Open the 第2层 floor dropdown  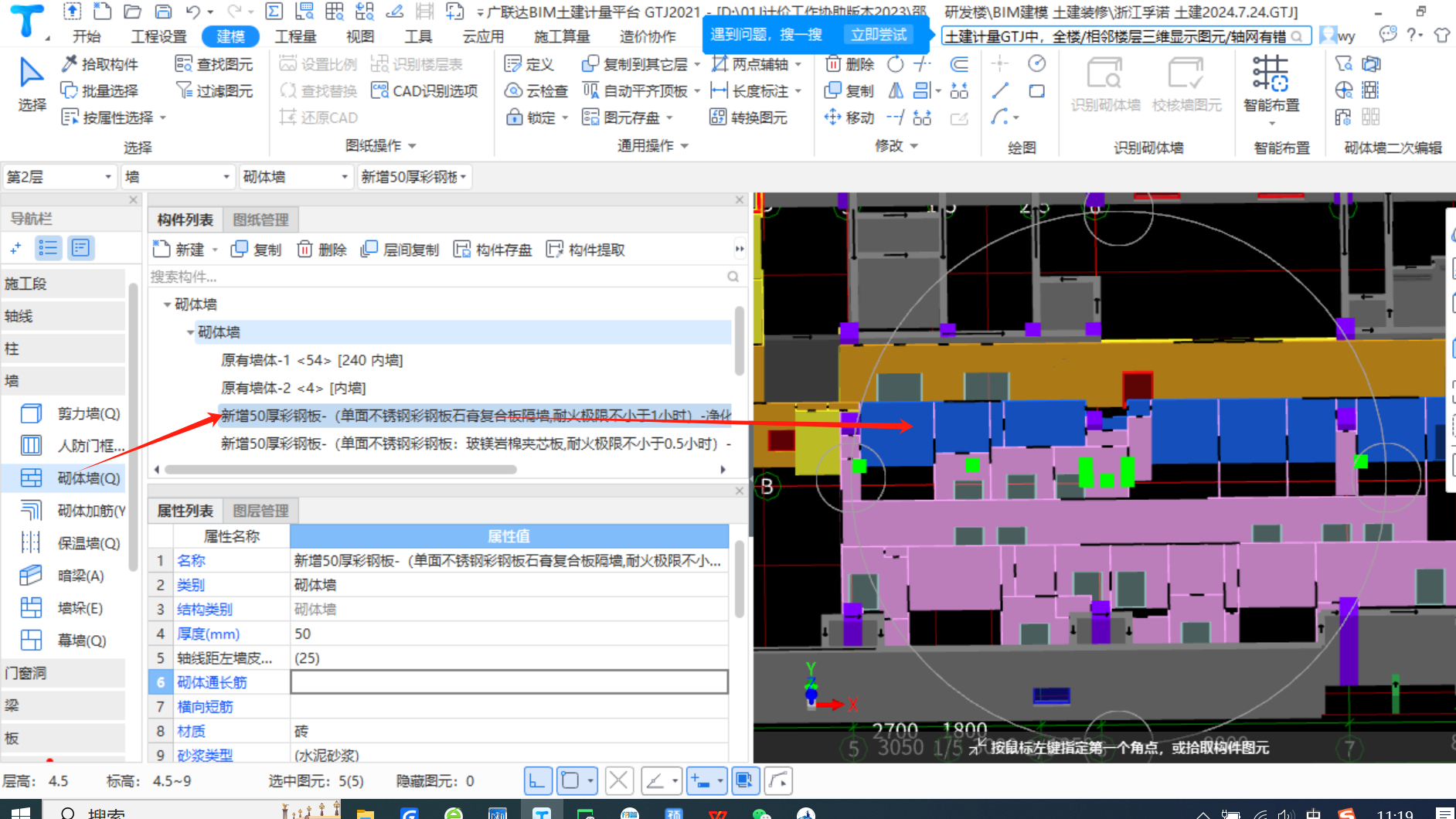tap(60, 177)
